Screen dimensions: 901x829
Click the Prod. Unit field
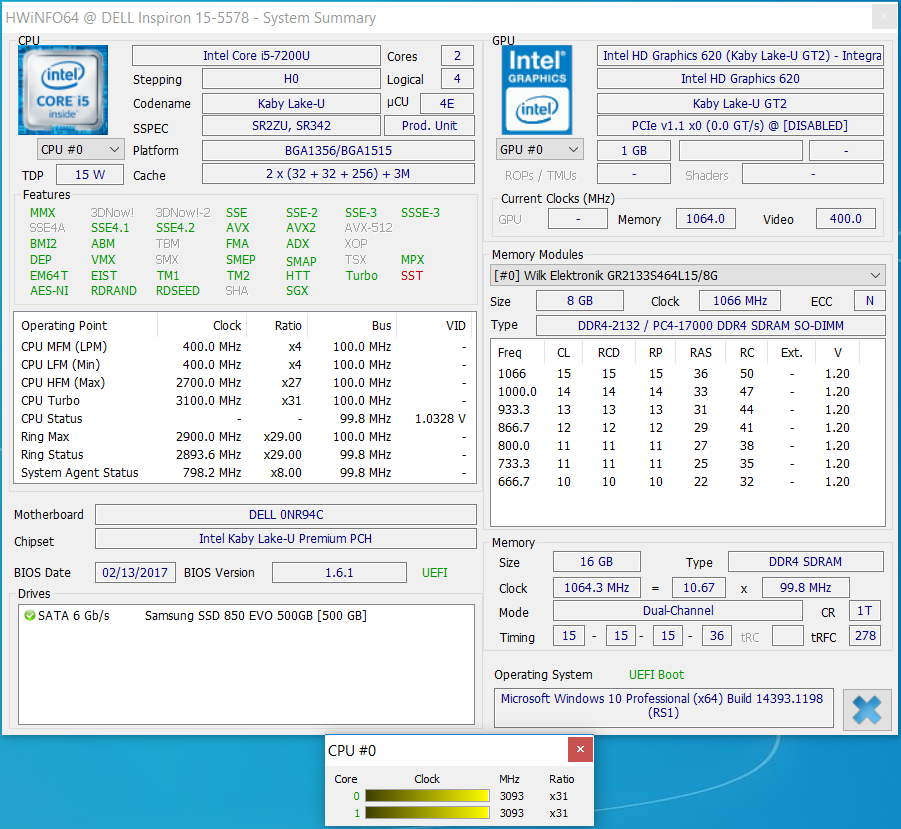429,126
